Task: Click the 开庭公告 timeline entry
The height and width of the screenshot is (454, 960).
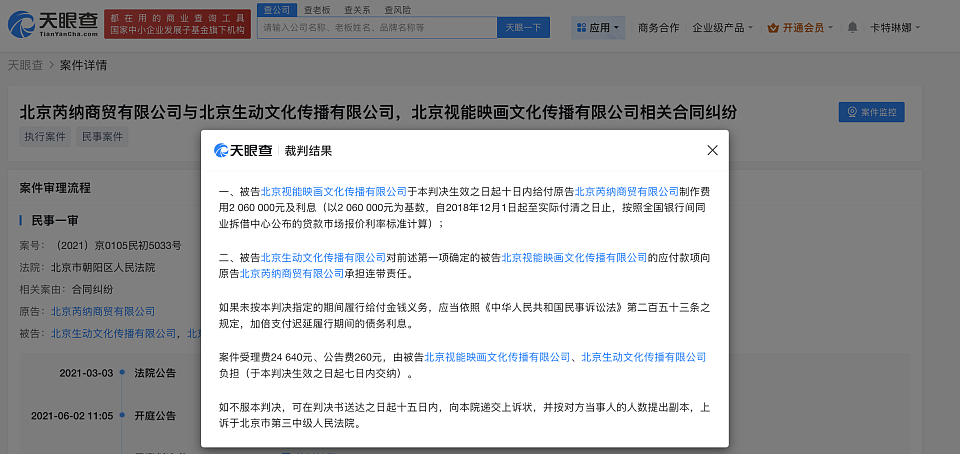Action: coord(155,415)
